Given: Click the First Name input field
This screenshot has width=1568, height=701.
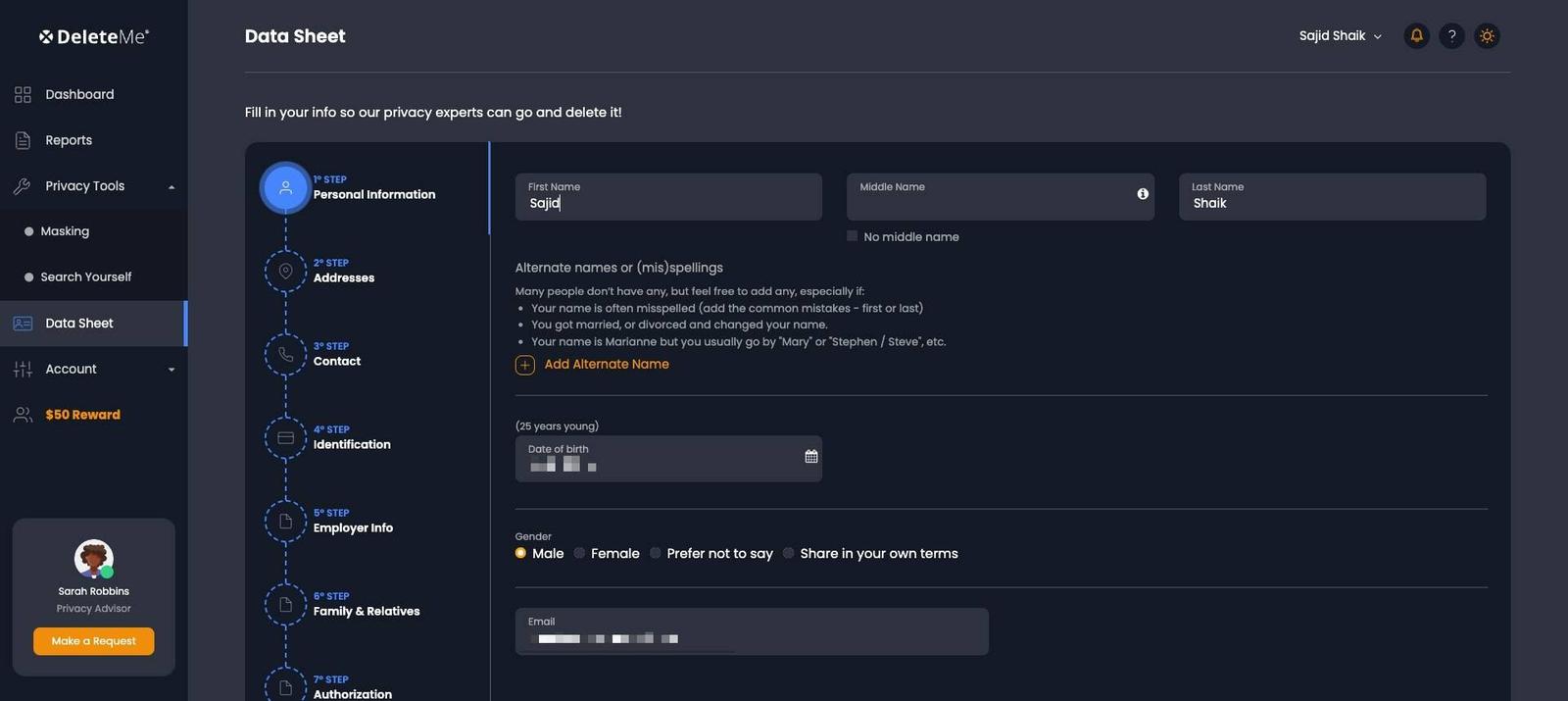Looking at the screenshot, I should click(668, 197).
